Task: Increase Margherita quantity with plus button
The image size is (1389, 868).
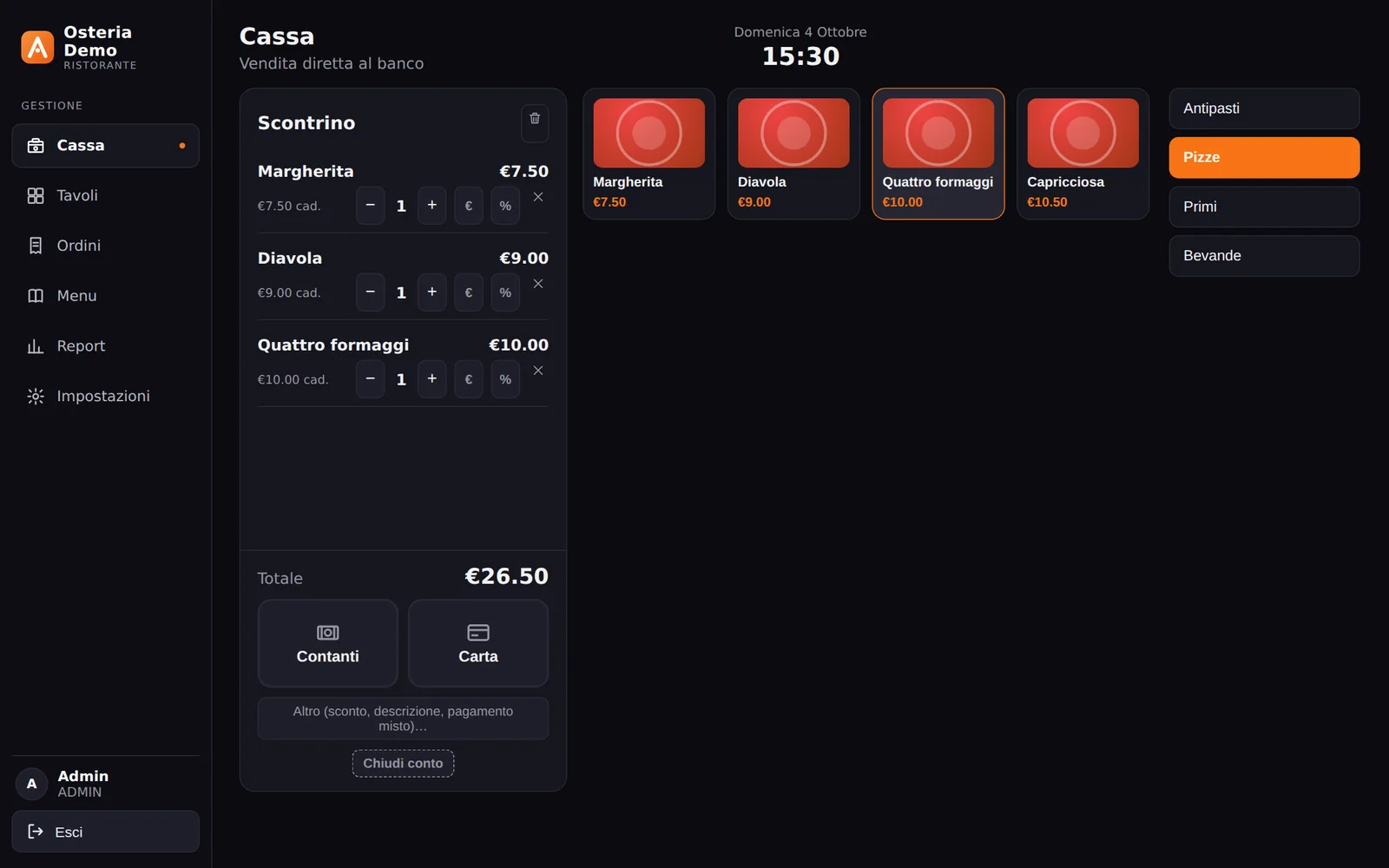Action: point(431,206)
